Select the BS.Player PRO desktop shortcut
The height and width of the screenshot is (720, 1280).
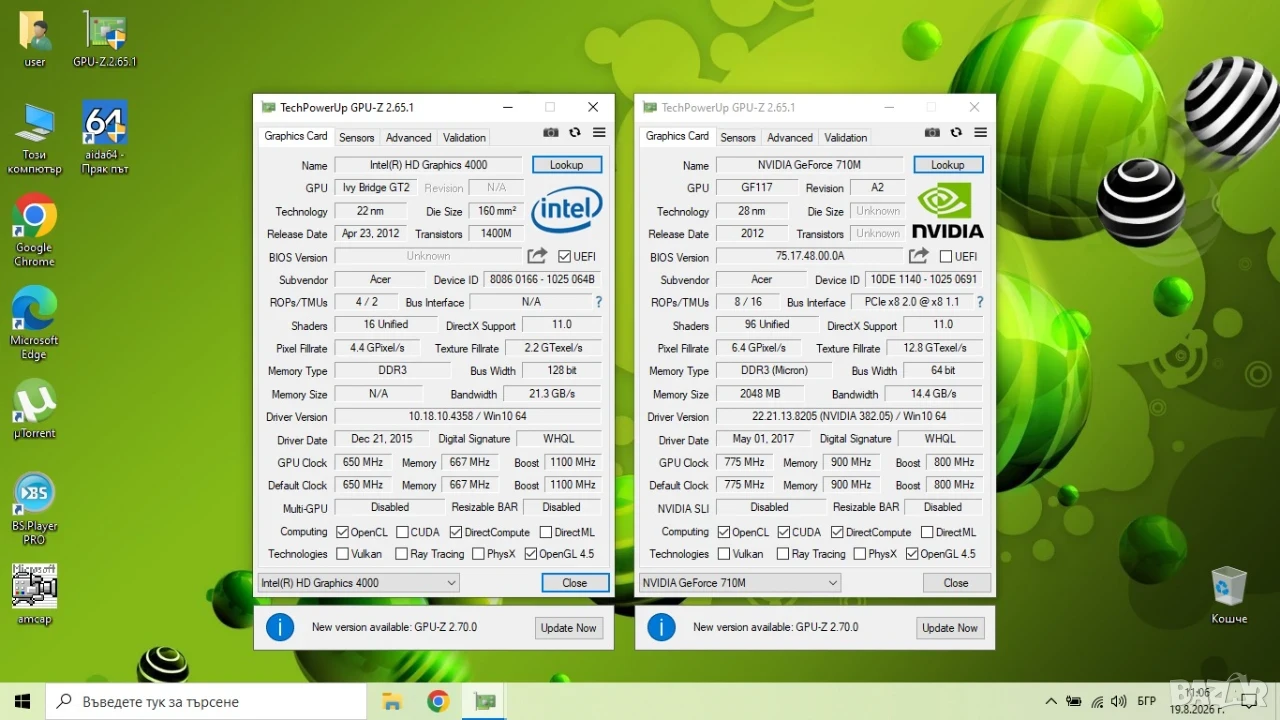pos(34,508)
